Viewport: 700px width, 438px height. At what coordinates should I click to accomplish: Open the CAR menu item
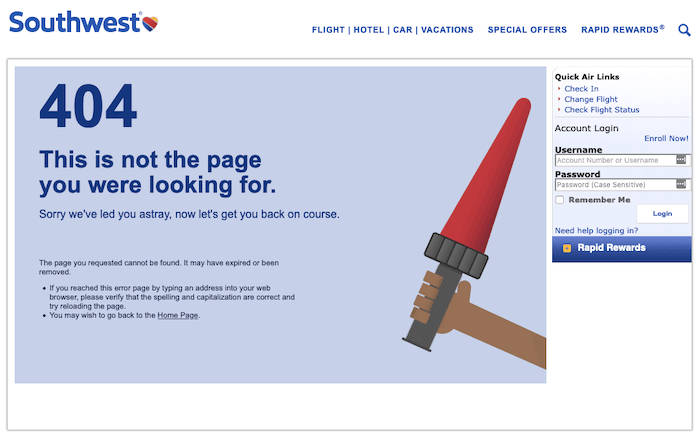point(403,30)
